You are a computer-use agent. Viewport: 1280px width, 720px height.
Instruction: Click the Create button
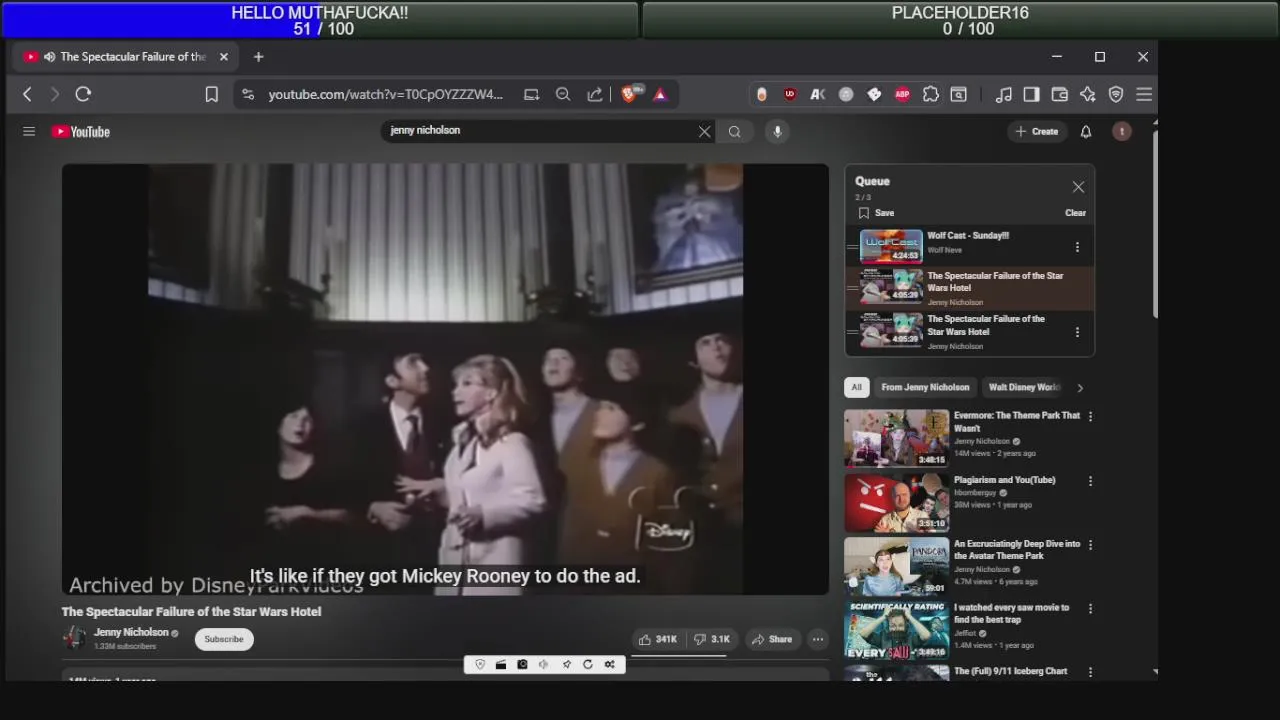pos(1037,131)
